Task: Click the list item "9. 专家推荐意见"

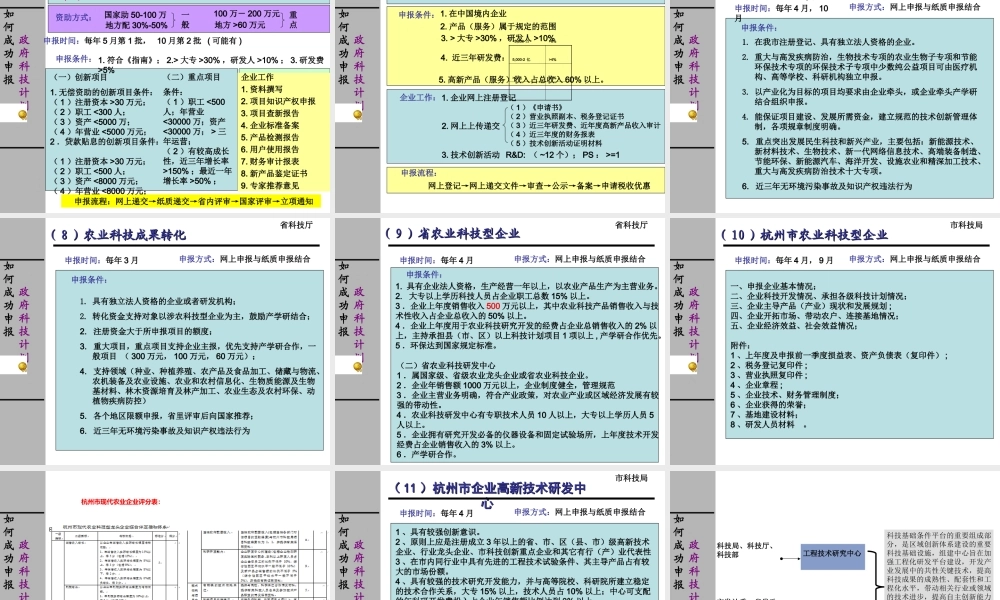Action: 270,186
